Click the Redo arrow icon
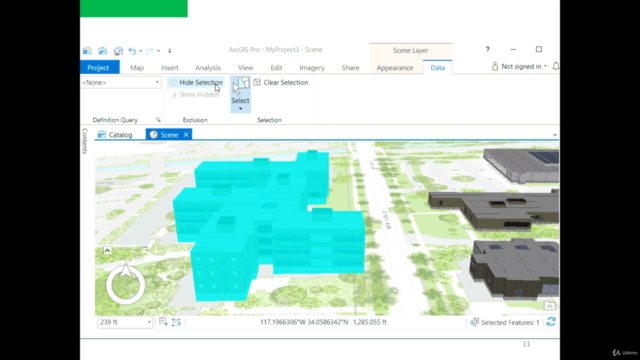 click(x=149, y=51)
